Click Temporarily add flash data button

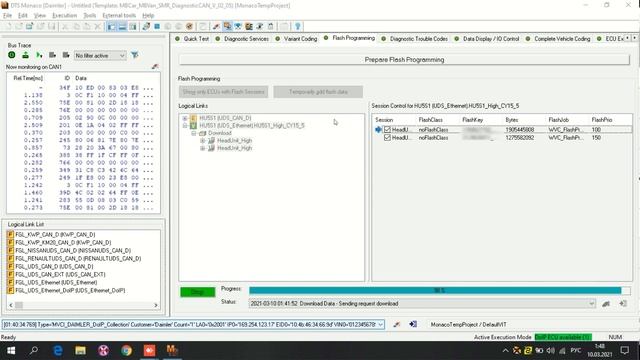pyautogui.click(x=318, y=92)
